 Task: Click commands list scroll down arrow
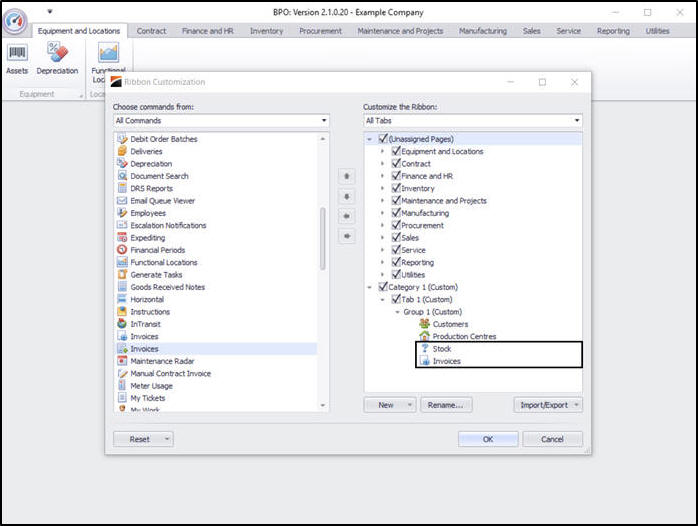click(x=323, y=405)
